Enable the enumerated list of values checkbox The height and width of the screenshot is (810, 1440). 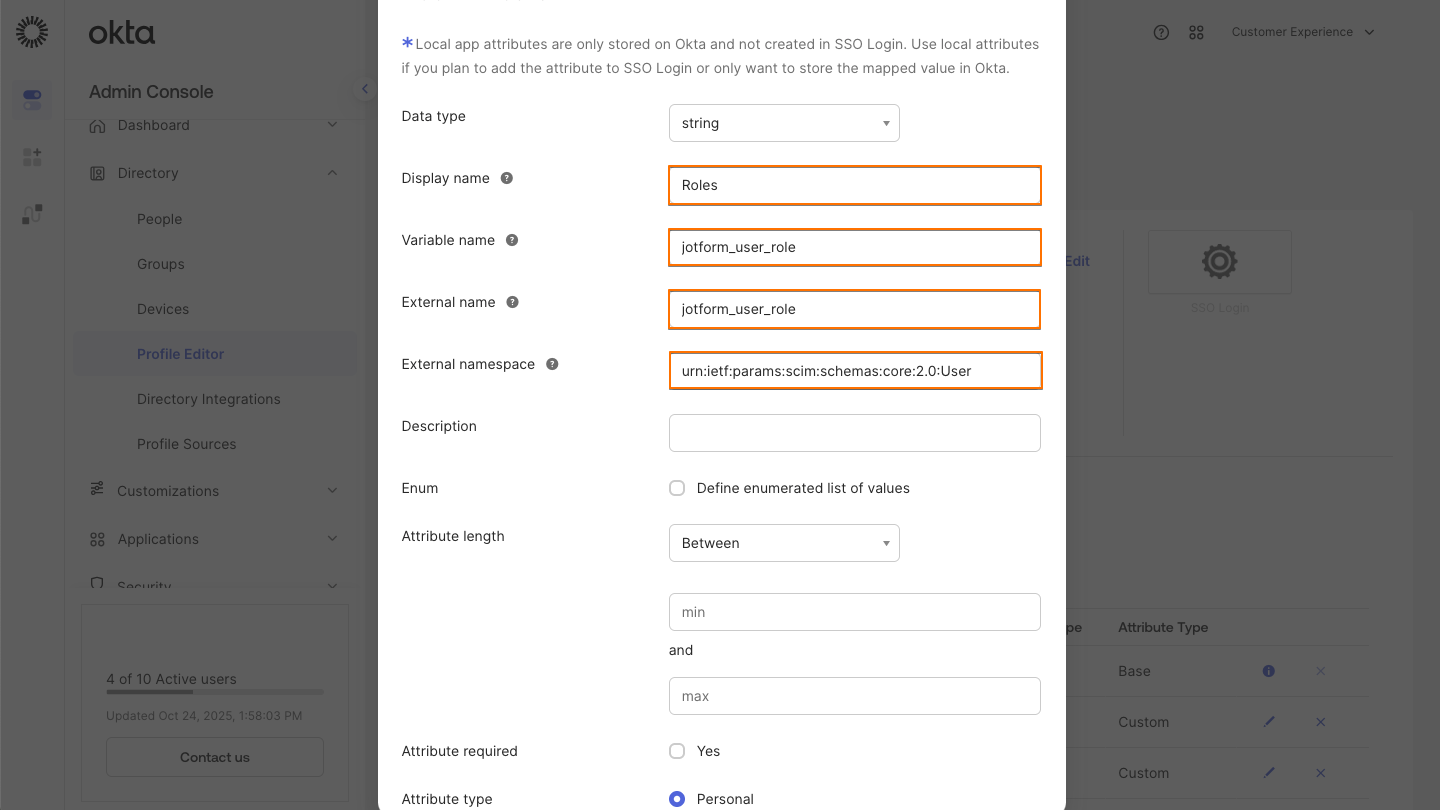click(677, 488)
